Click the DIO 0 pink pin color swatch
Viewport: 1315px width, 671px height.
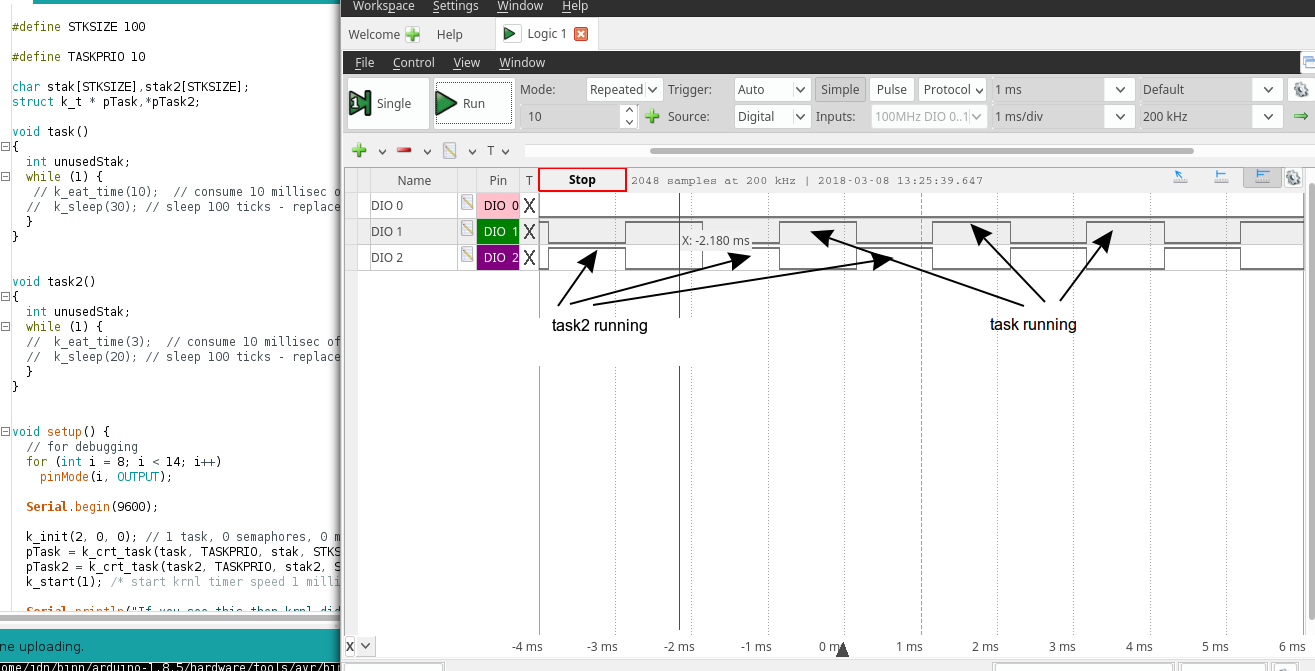tap(498, 205)
